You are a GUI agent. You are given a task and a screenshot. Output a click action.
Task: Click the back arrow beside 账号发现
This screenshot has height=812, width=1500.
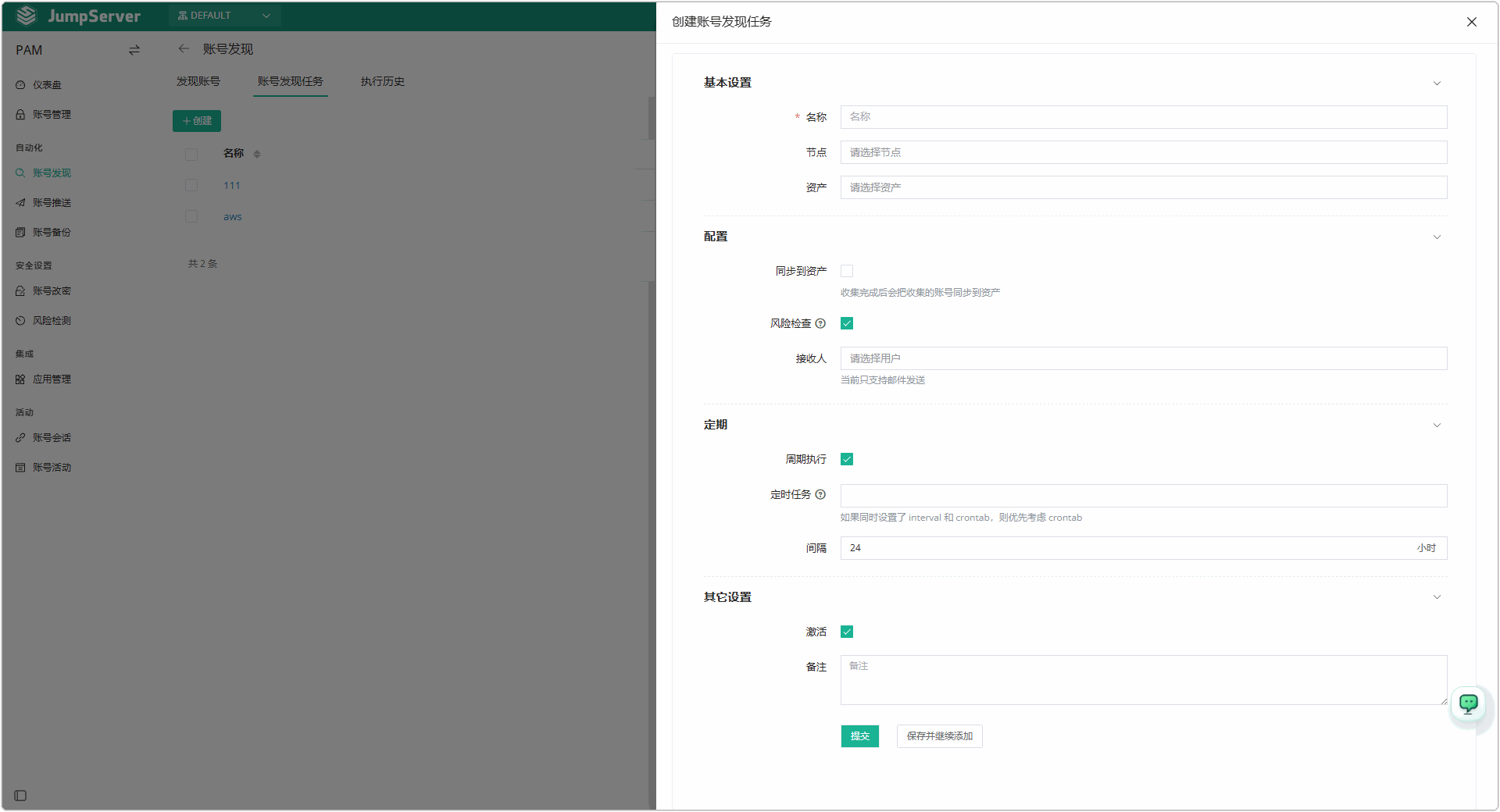[x=184, y=48]
